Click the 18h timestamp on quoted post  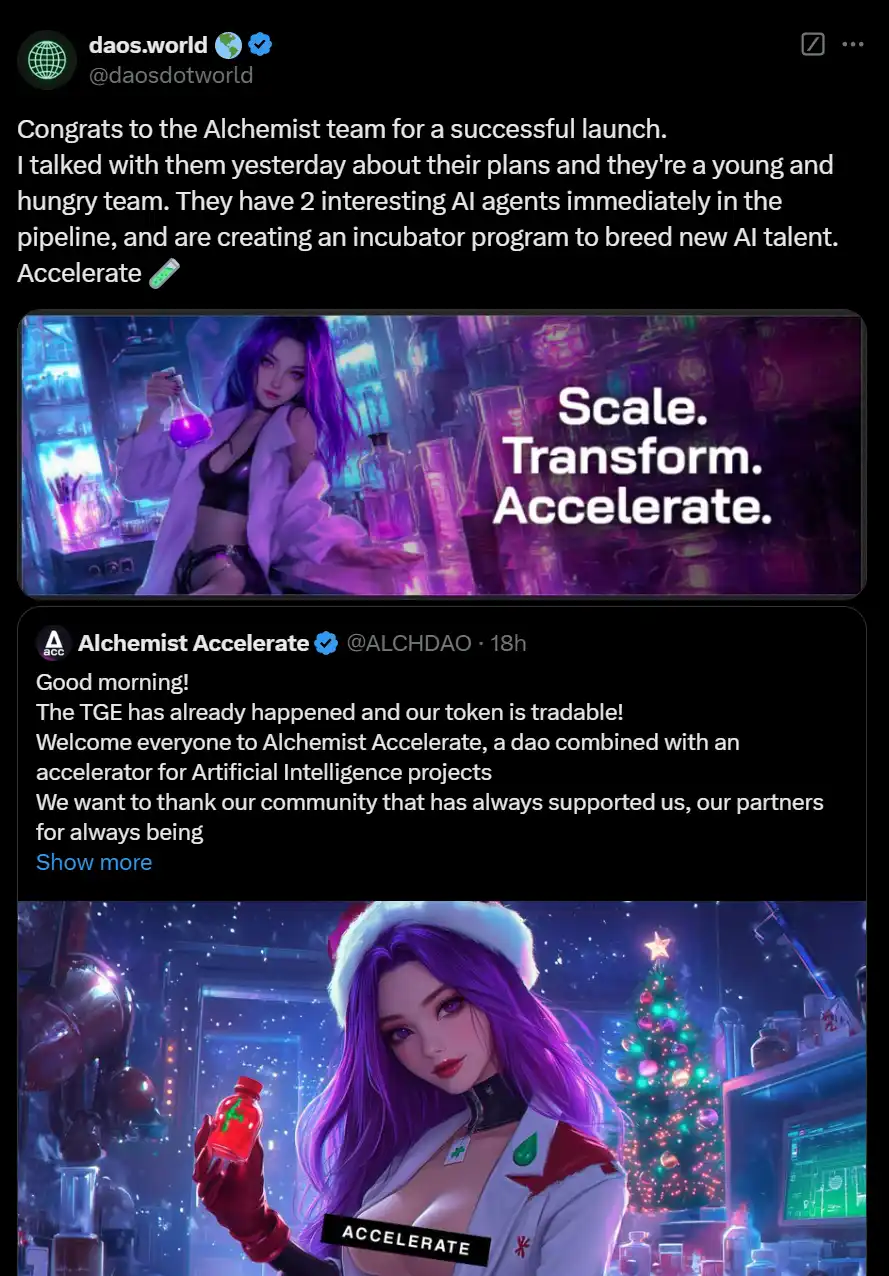pos(508,643)
